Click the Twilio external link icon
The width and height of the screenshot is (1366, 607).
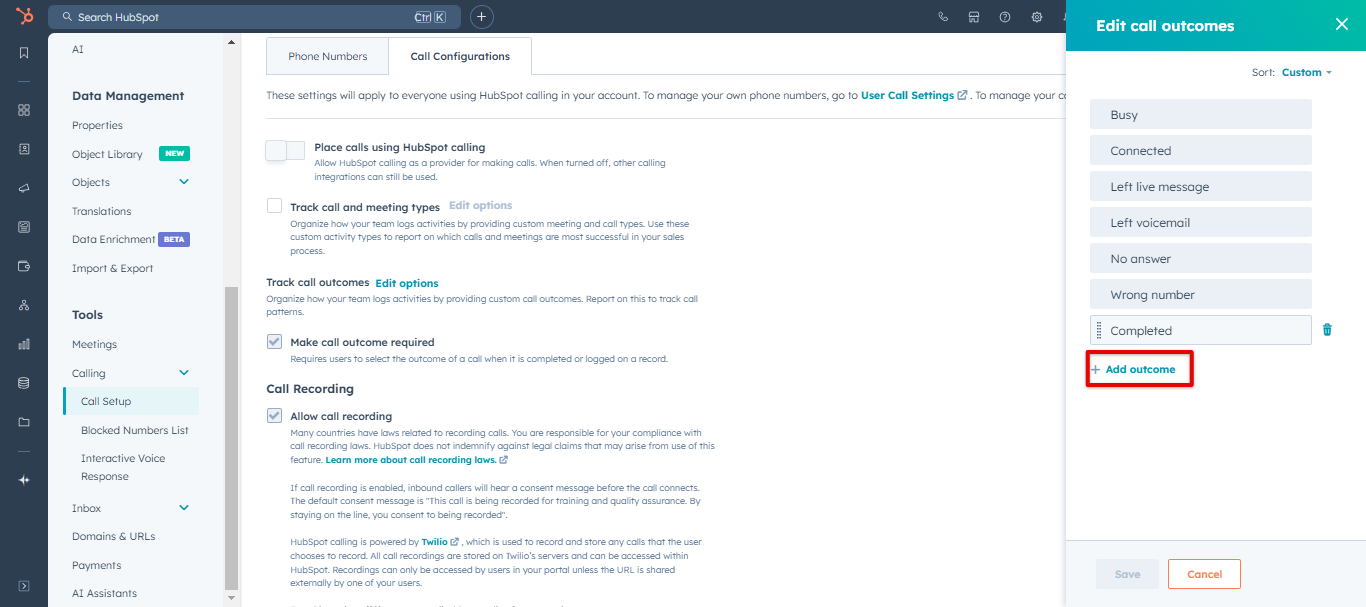(x=455, y=542)
